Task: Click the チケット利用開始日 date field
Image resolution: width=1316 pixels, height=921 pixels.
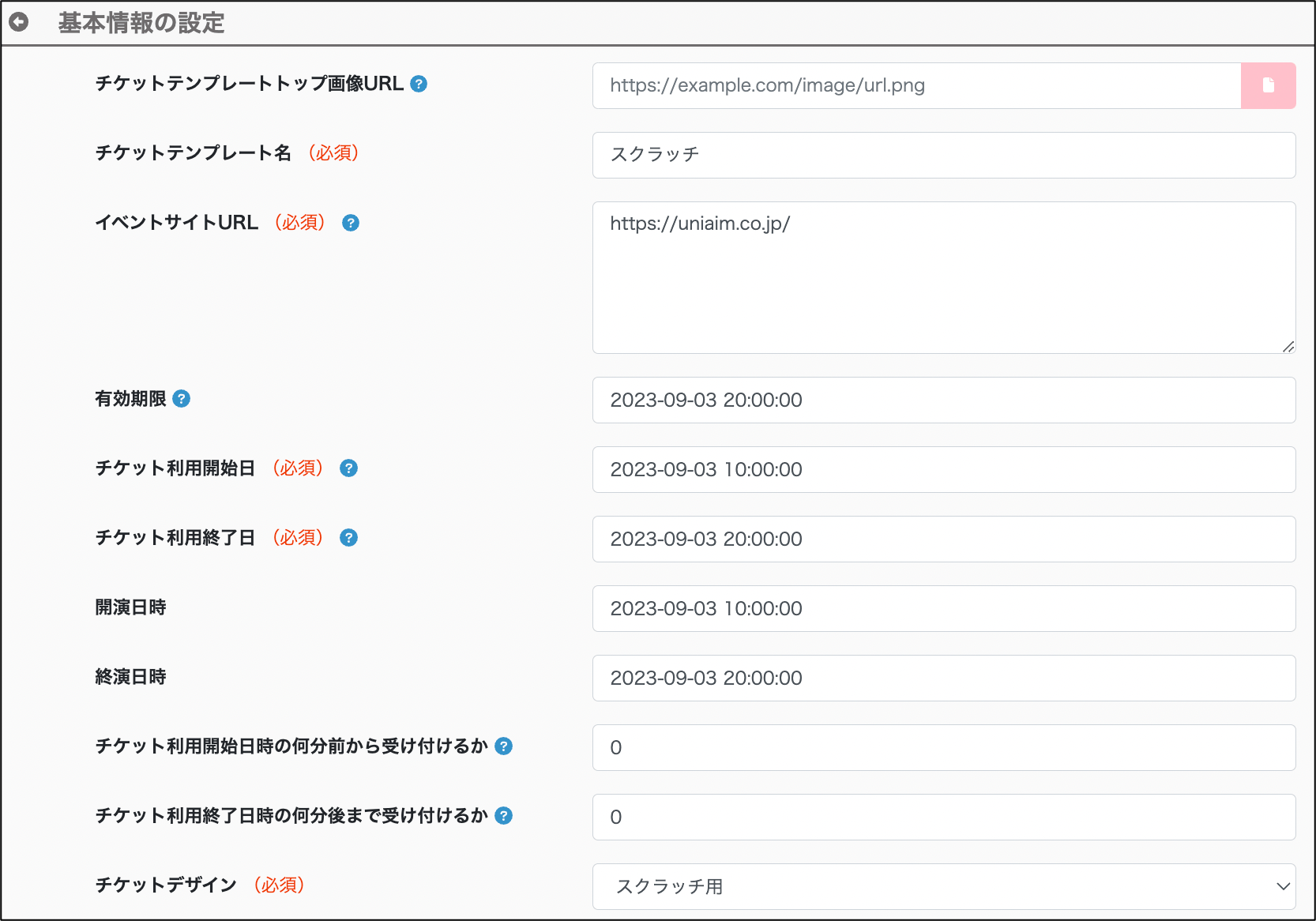Action: [x=943, y=469]
